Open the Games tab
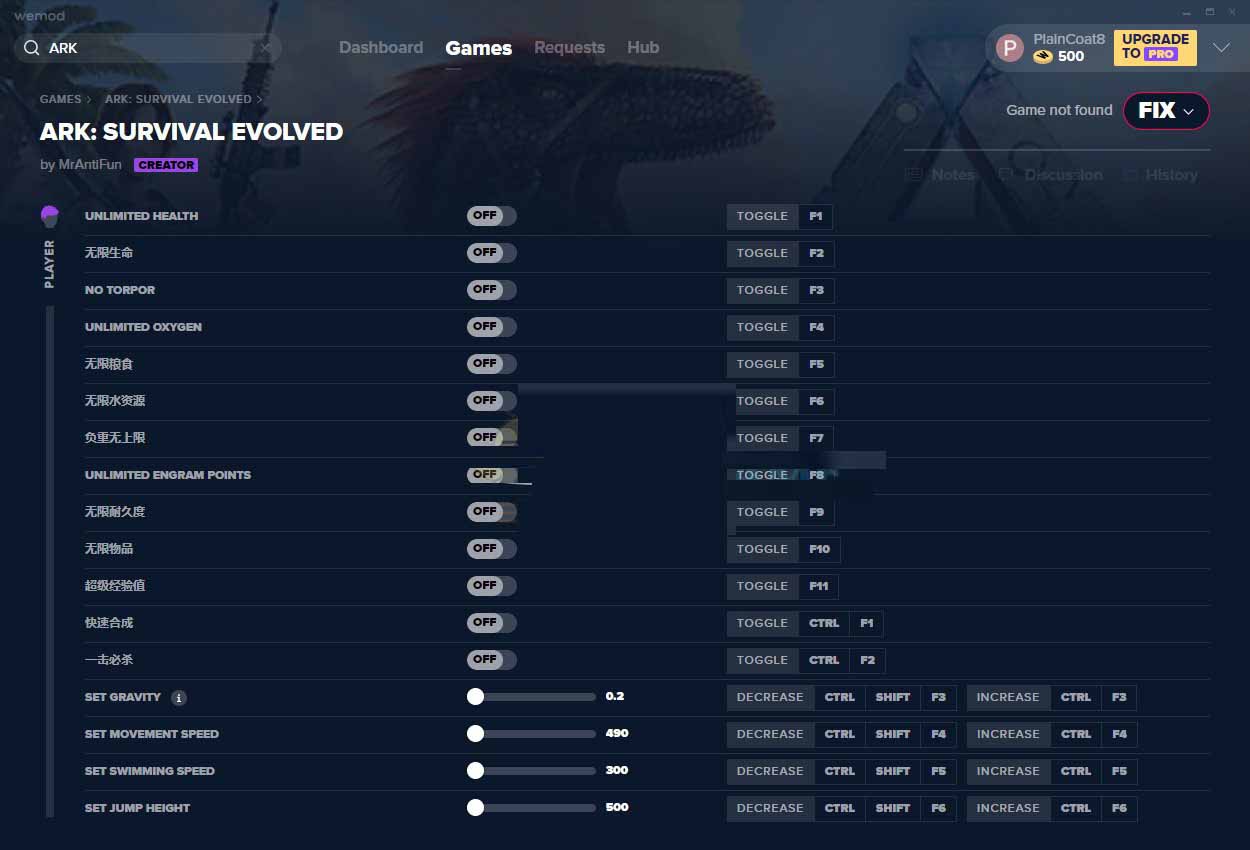1250x850 pixels. pos(478,48)
